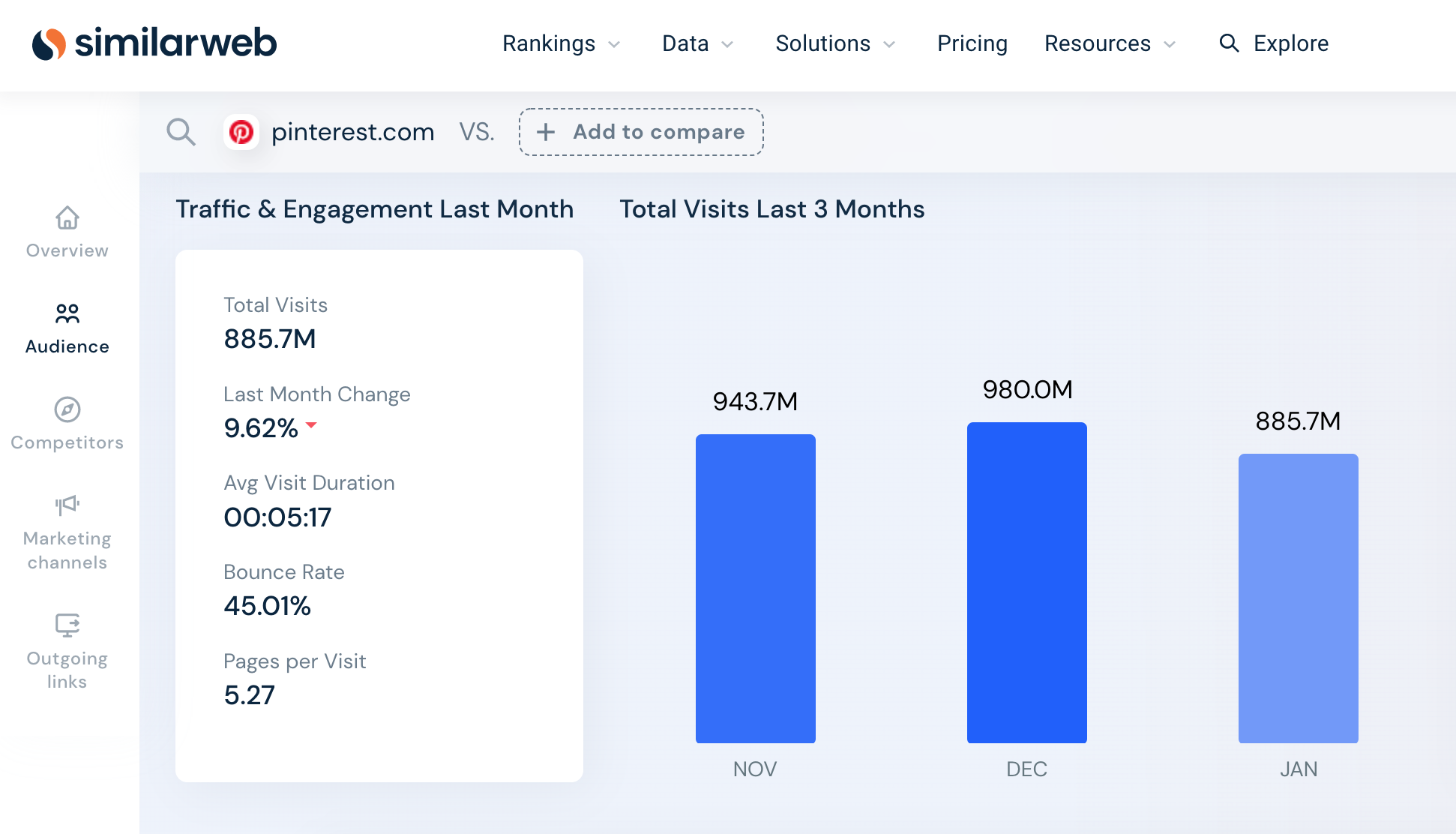Expand the Data menu chevron

coord(727,44)
